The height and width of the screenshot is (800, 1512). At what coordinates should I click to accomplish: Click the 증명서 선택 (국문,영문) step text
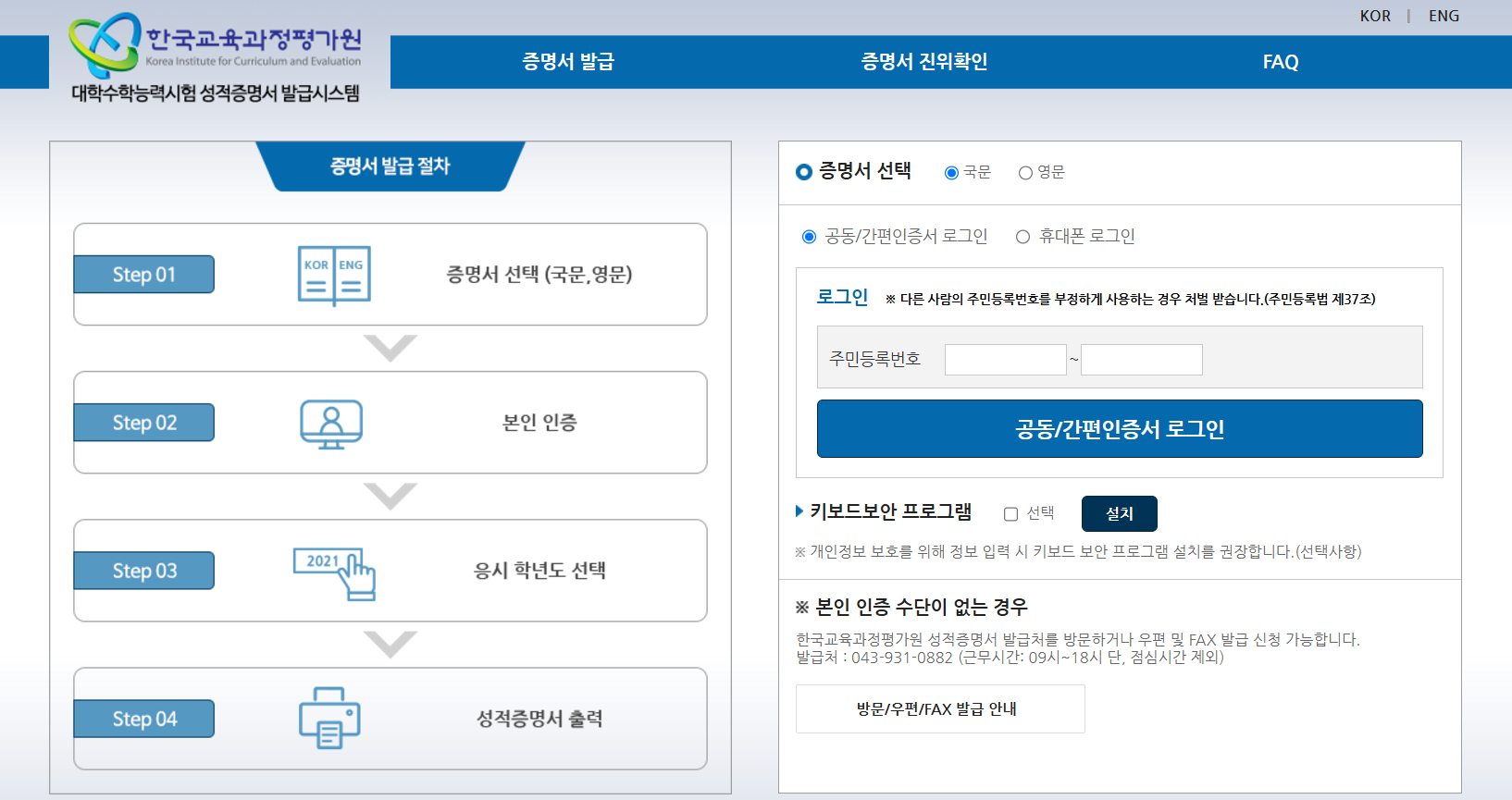[539, 275]
